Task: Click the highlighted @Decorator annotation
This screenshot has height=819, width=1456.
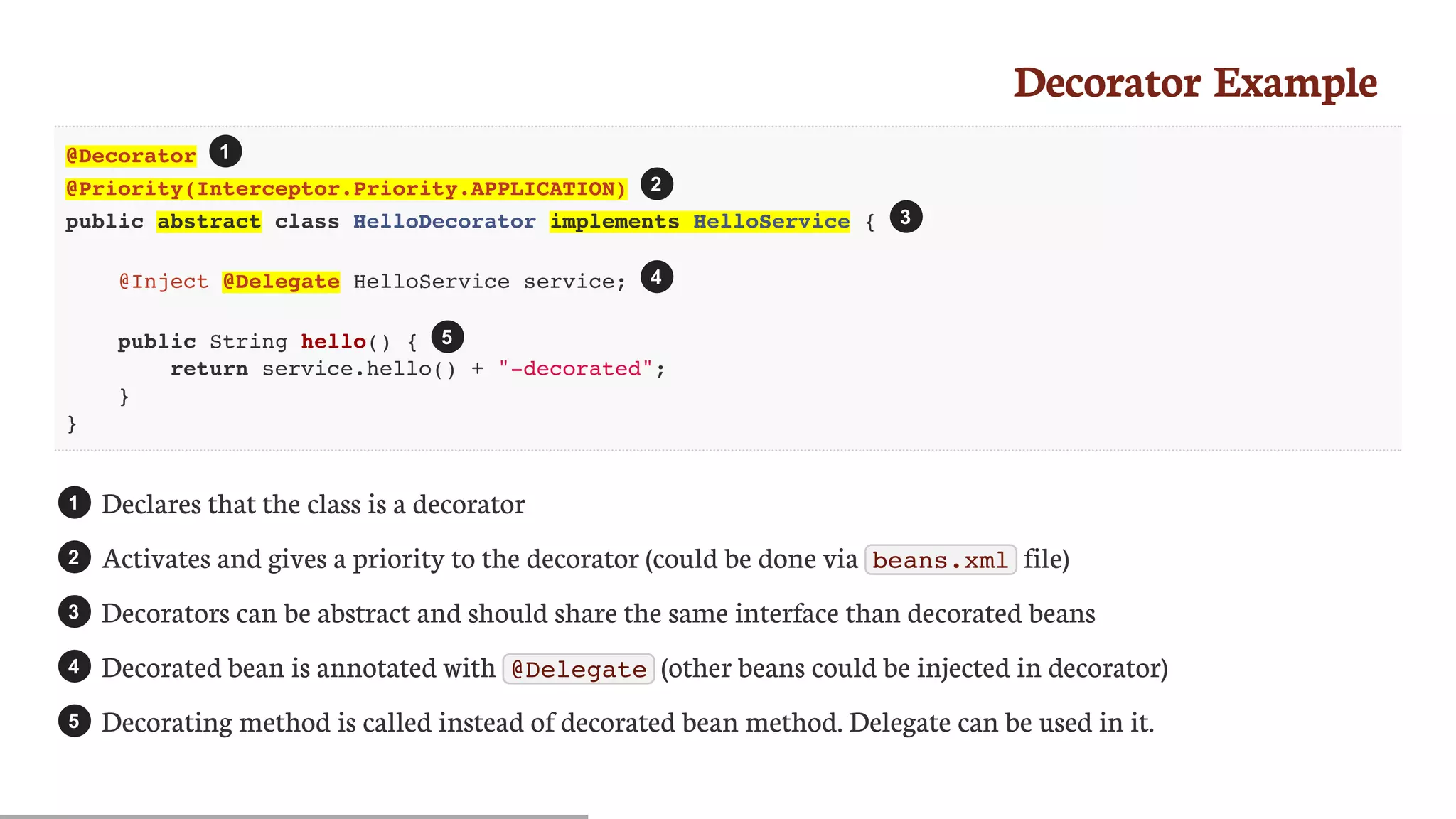Action: pyautogui.click(x=131, y=156)
